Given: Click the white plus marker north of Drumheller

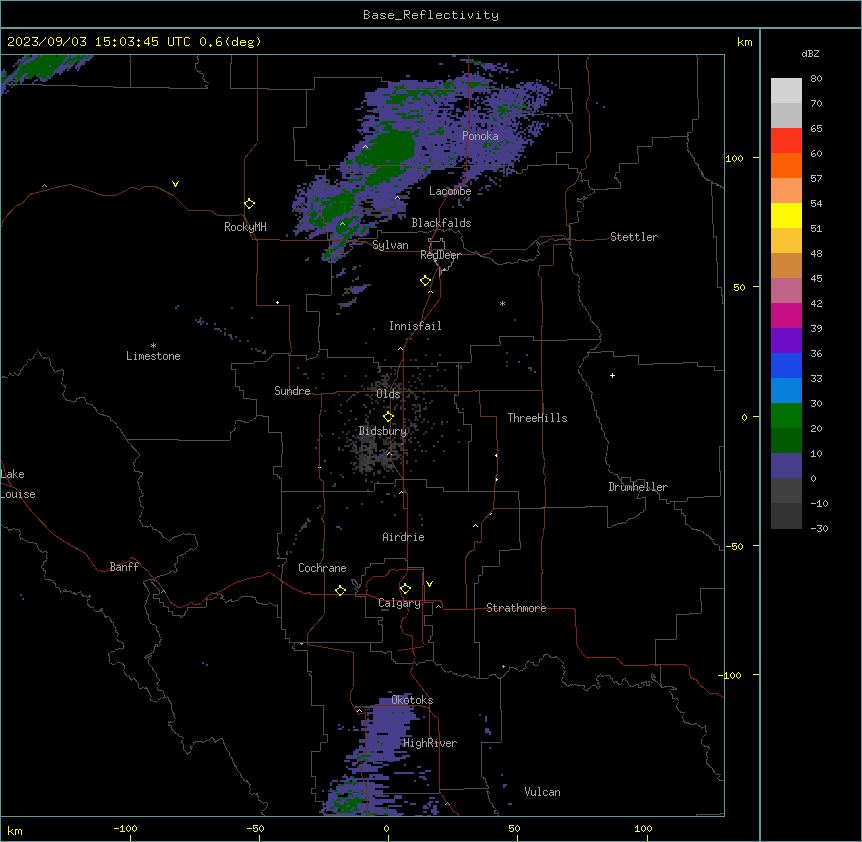Looking at the screenshot, I should tap(612, 375).
